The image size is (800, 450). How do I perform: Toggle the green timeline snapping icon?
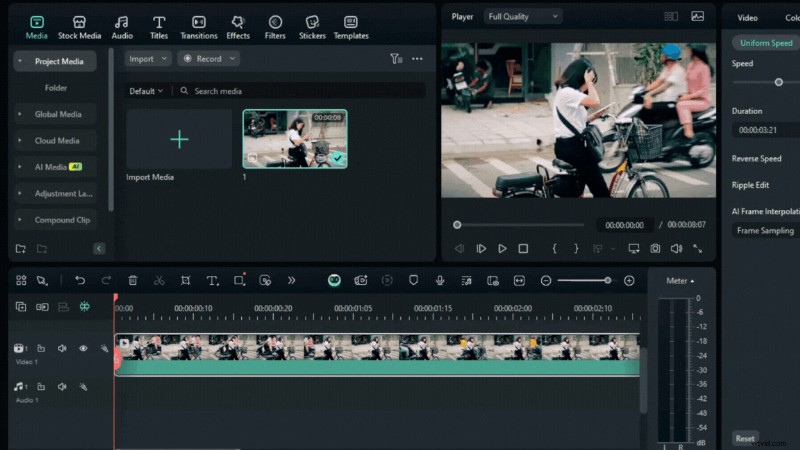84,307
